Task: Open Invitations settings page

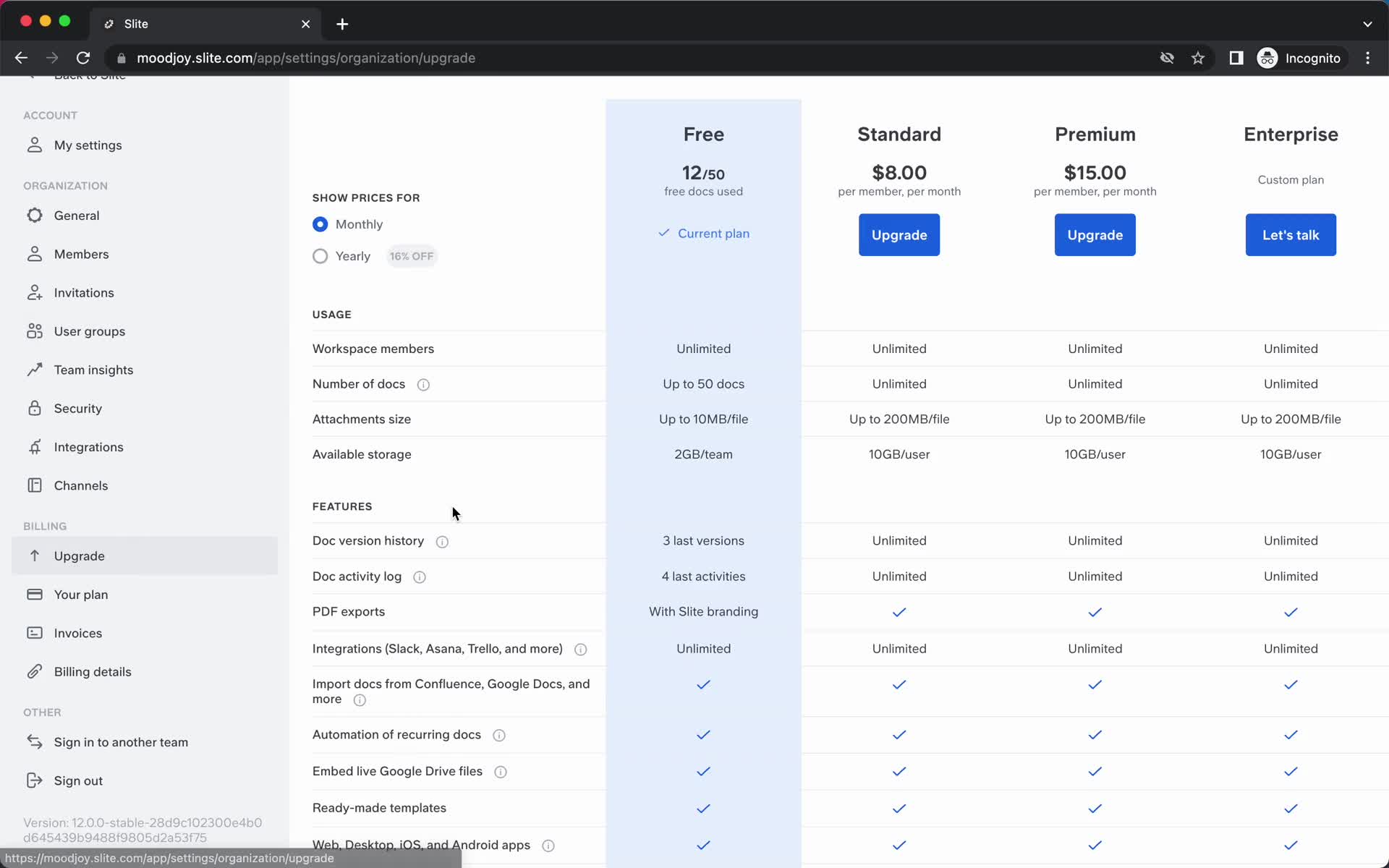Action: (84, 292)
